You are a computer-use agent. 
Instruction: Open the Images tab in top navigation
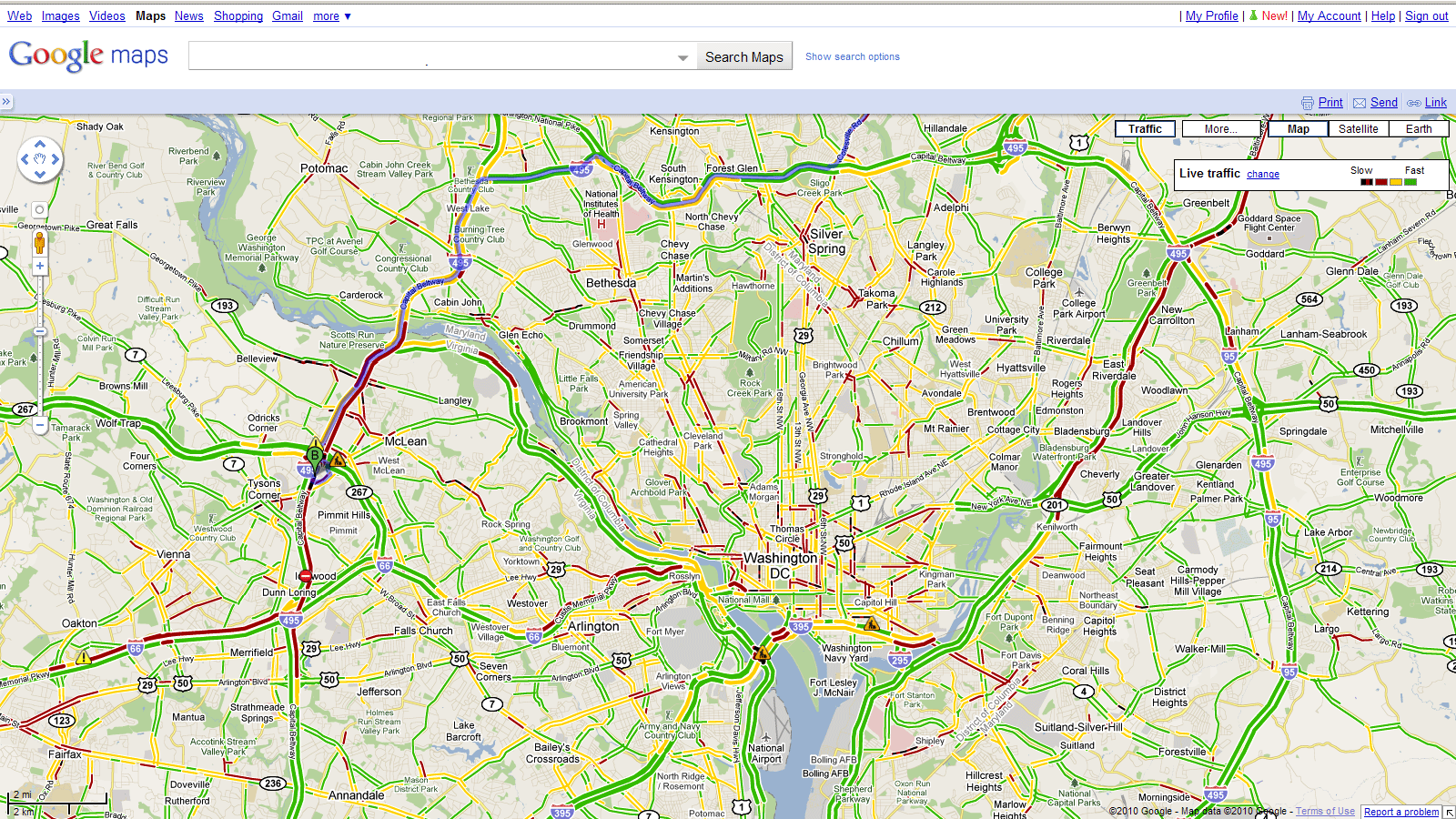pos(60,15)
